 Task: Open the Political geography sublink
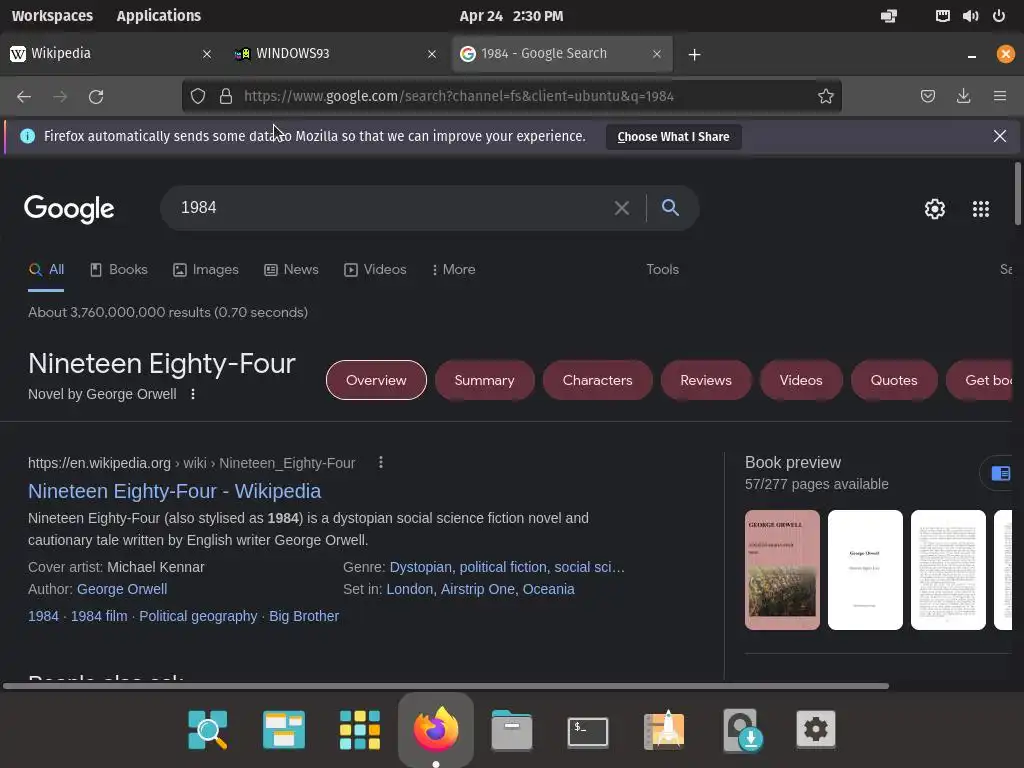(198, 616)
